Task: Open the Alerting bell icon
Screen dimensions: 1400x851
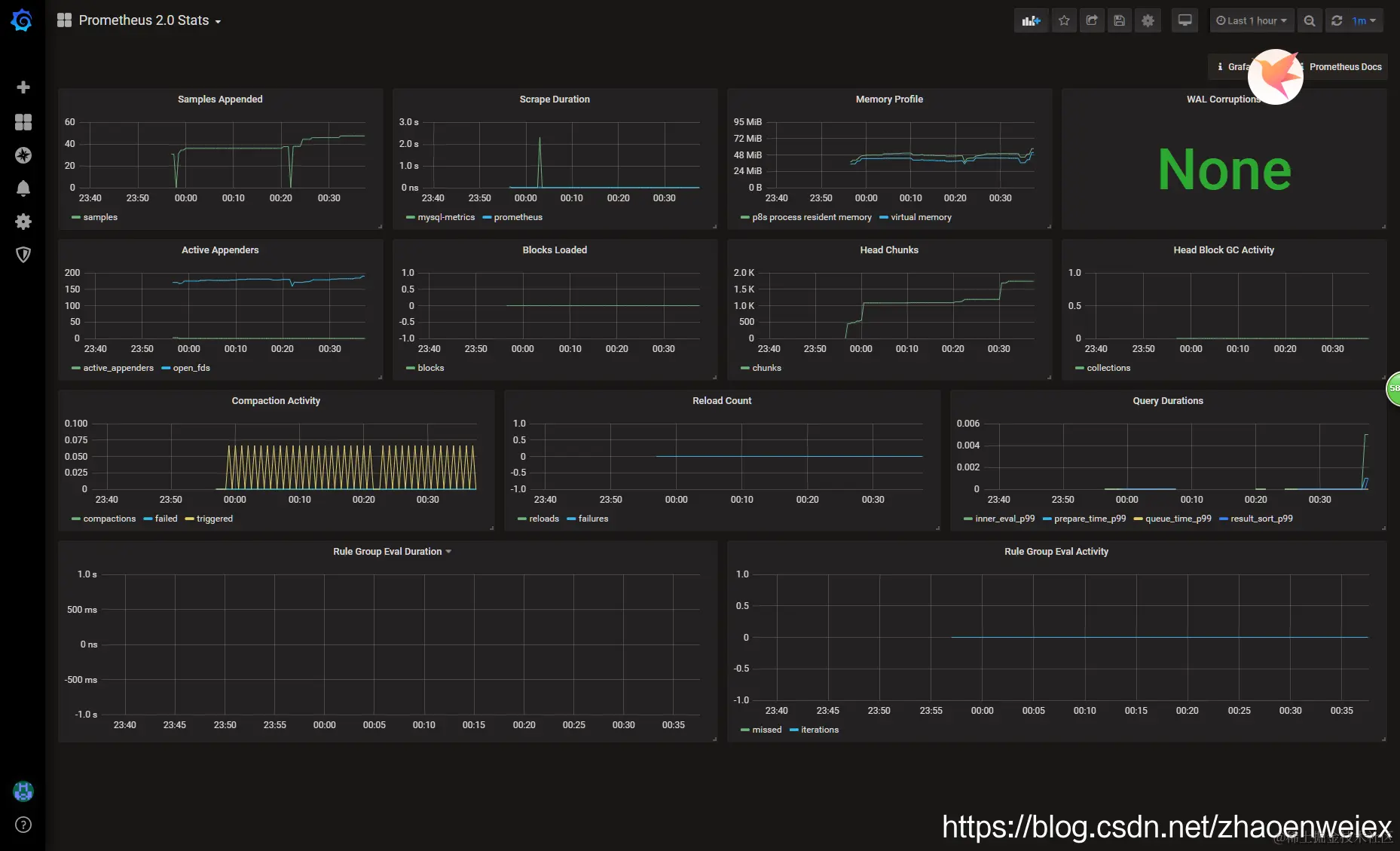Action: coord(23,188)
